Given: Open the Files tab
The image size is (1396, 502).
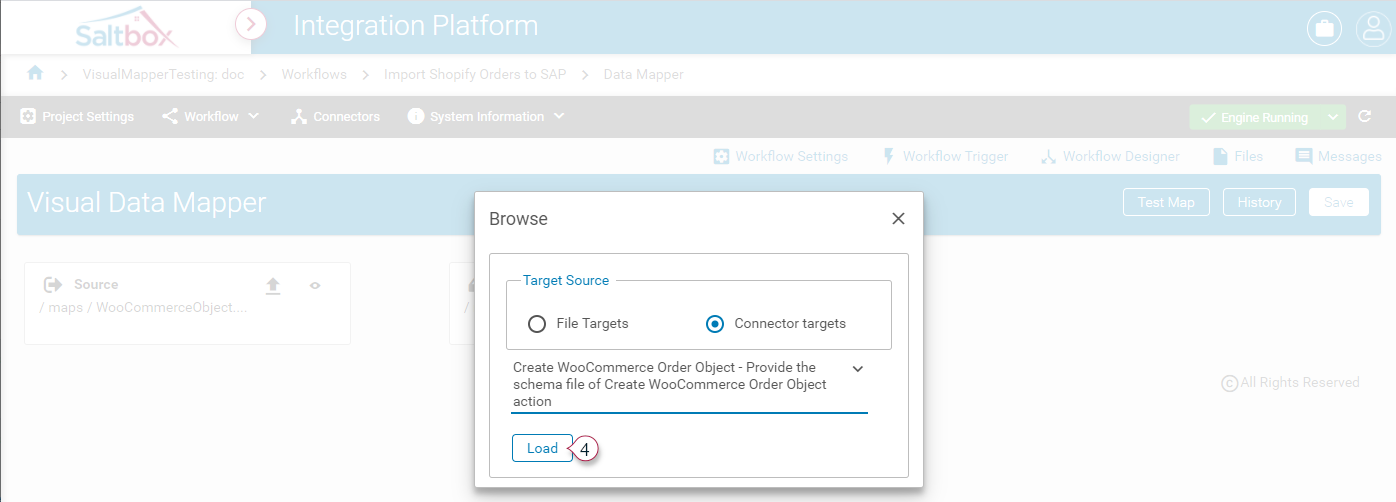Looking at the screenshot, I should (x=1238, y=156).
